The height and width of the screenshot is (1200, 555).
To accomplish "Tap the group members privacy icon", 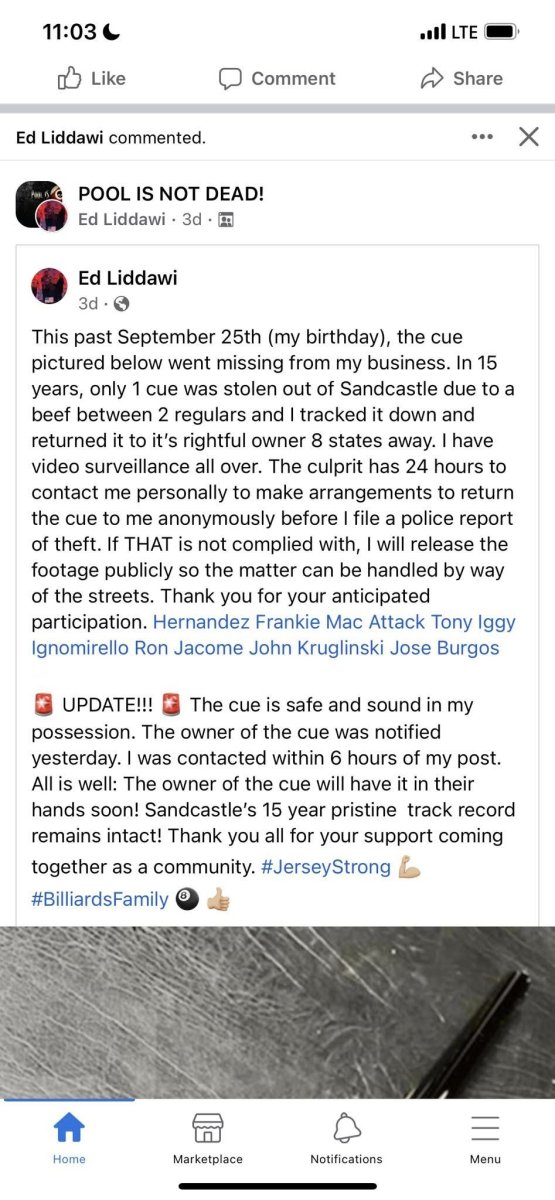I will point(225,220).
